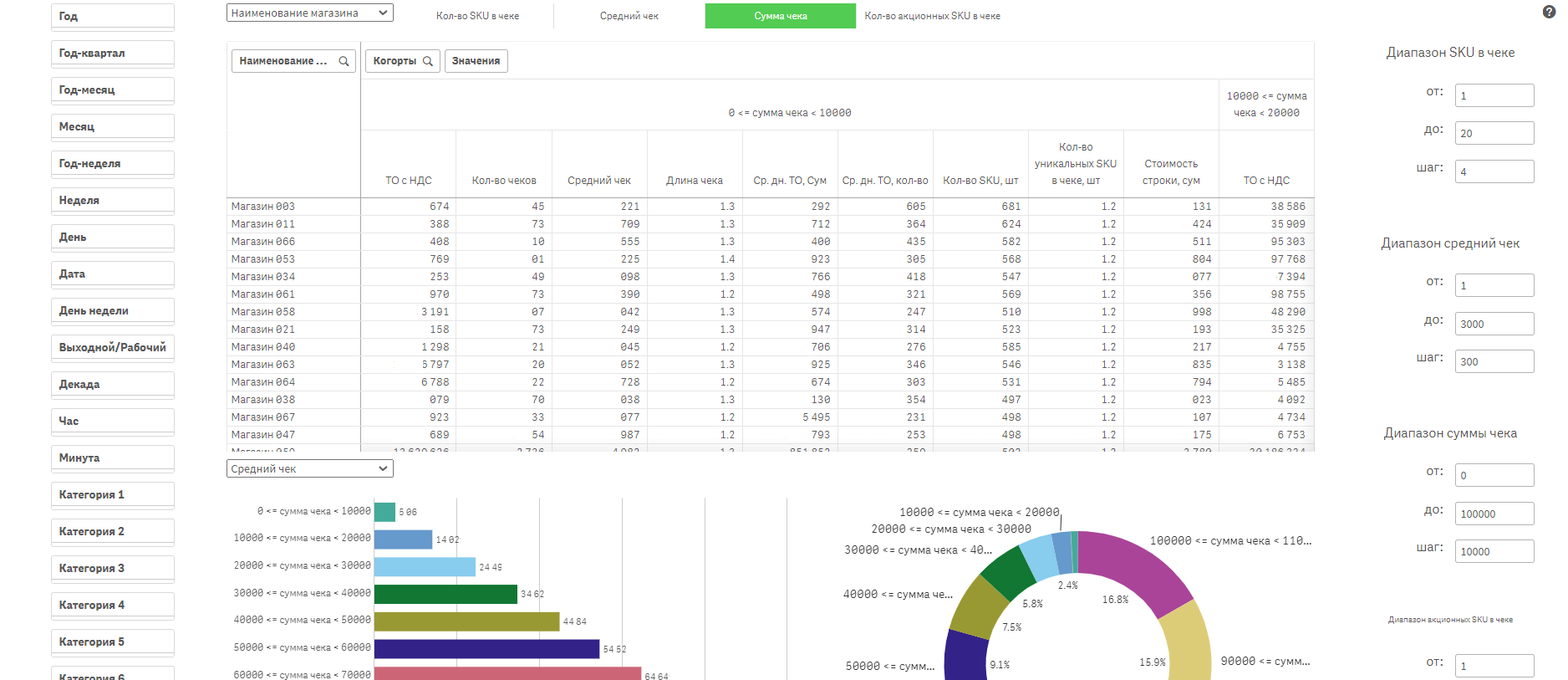Click the green 5.8% donut segment
Image resolution: width=1568 pixels, height=680 pixels.
[x=1010, y=573]
